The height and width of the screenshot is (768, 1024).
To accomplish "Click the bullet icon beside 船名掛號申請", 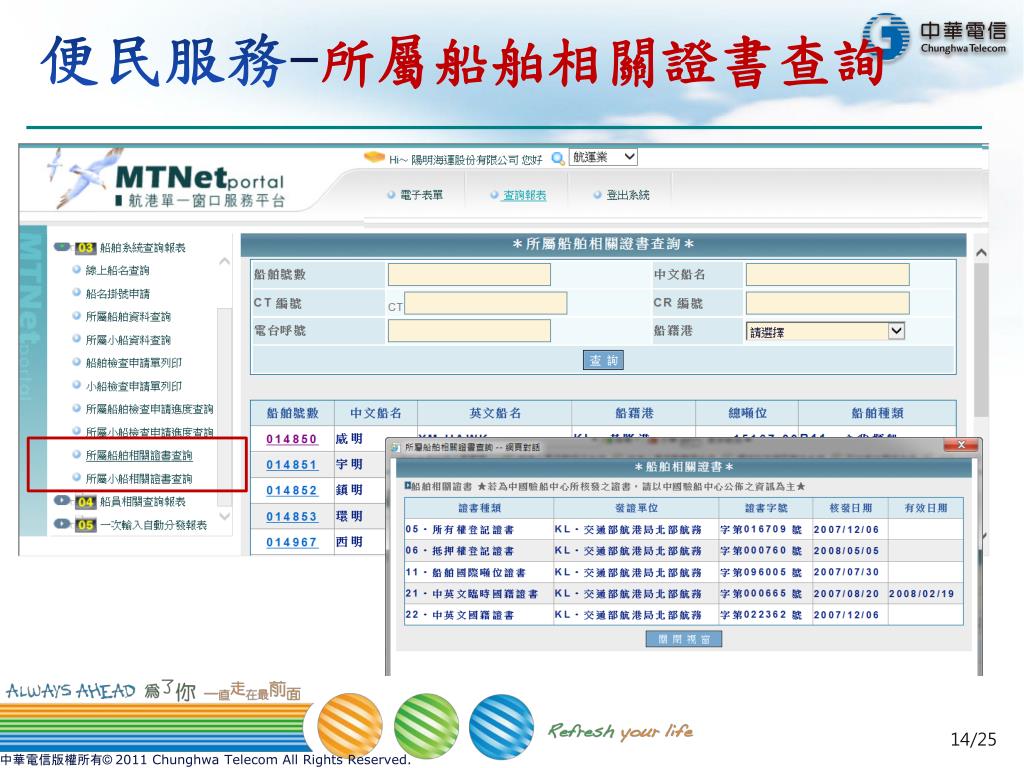I will (76, 293).
